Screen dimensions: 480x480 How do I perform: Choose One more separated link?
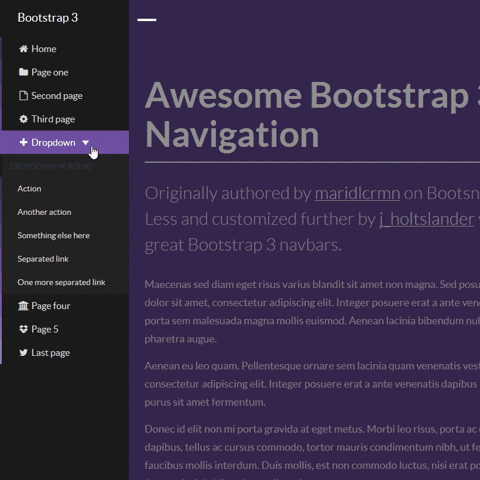(x=61, y=282)
